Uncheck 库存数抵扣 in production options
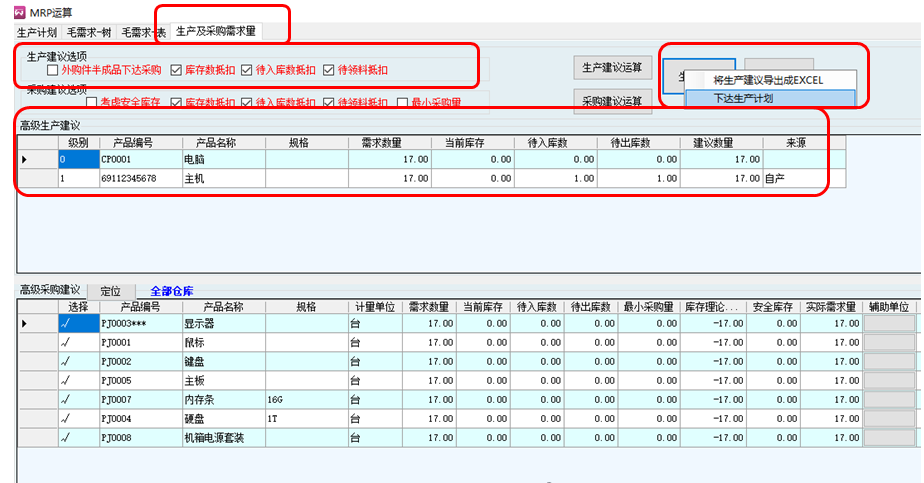This screenshot has width=924, height=483. pos(176,71)
